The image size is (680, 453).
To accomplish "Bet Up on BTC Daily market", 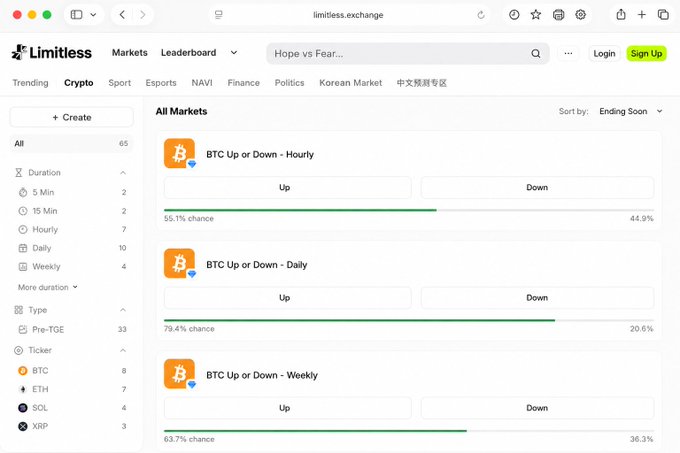I will tap(288, 298).
